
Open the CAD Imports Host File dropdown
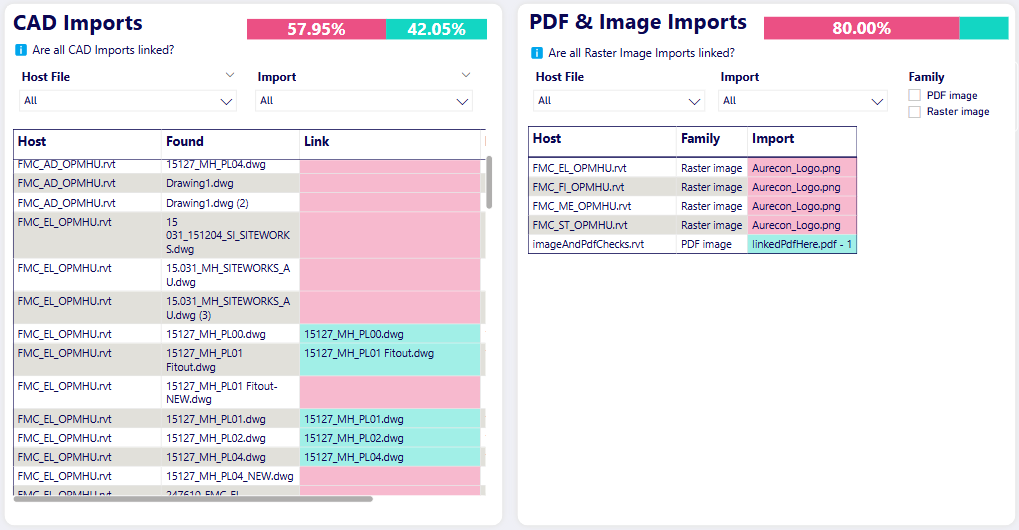(128, 101)
